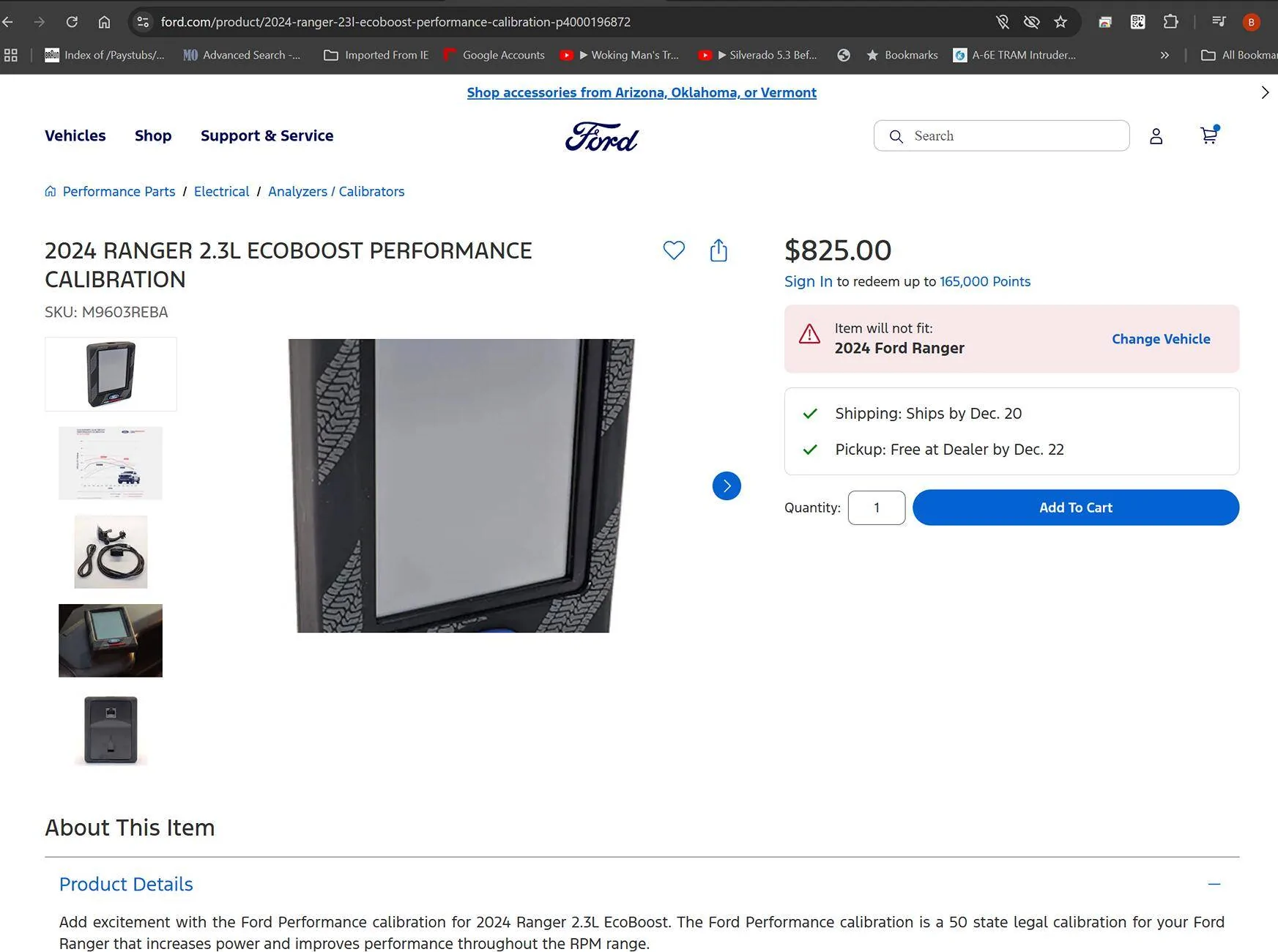1278x952 pixels.
Task: Select the first calibrator device thumbnail
Action: (111, 374)
